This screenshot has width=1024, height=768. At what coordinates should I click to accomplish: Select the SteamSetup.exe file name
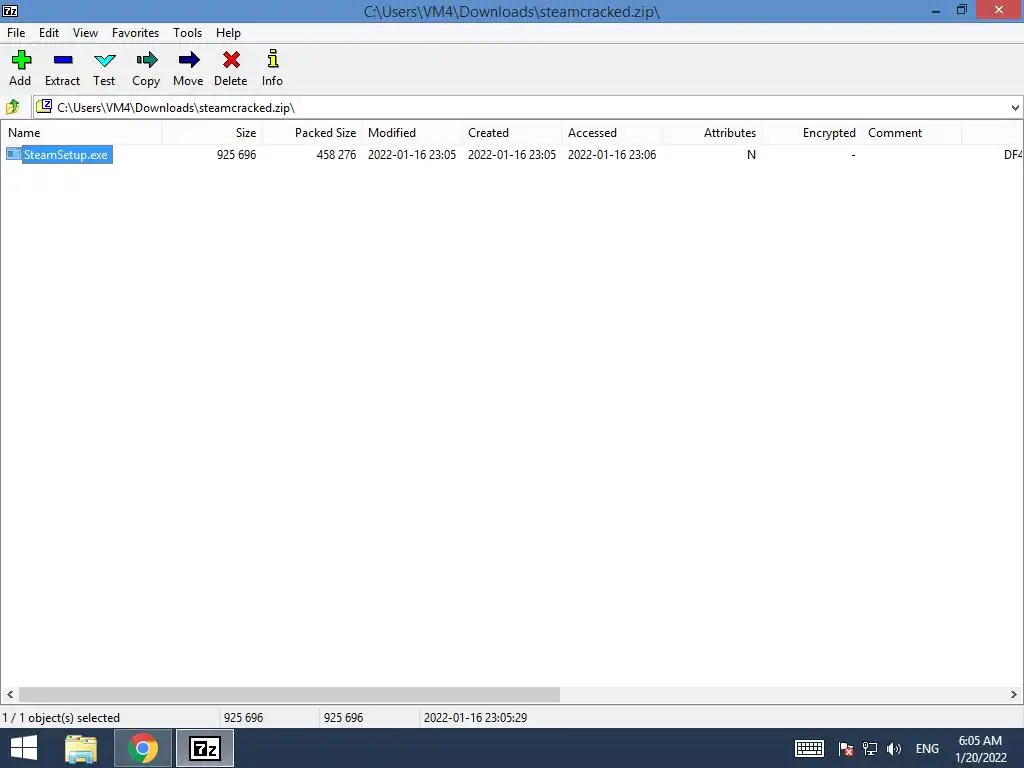pyautogui.click(x=66, y=155)
